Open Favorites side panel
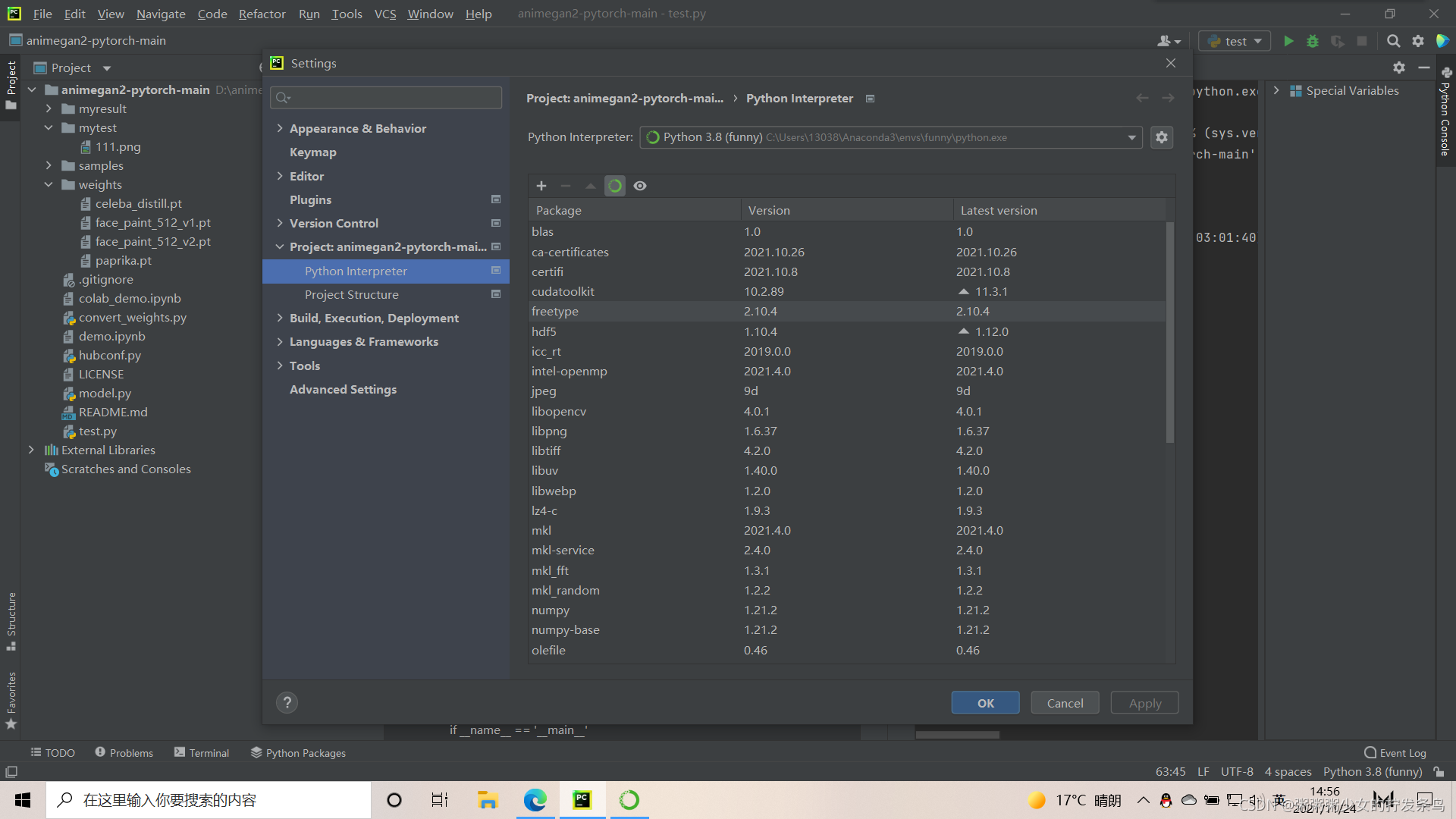This screenshot has height=819, width=1456. 11,700
